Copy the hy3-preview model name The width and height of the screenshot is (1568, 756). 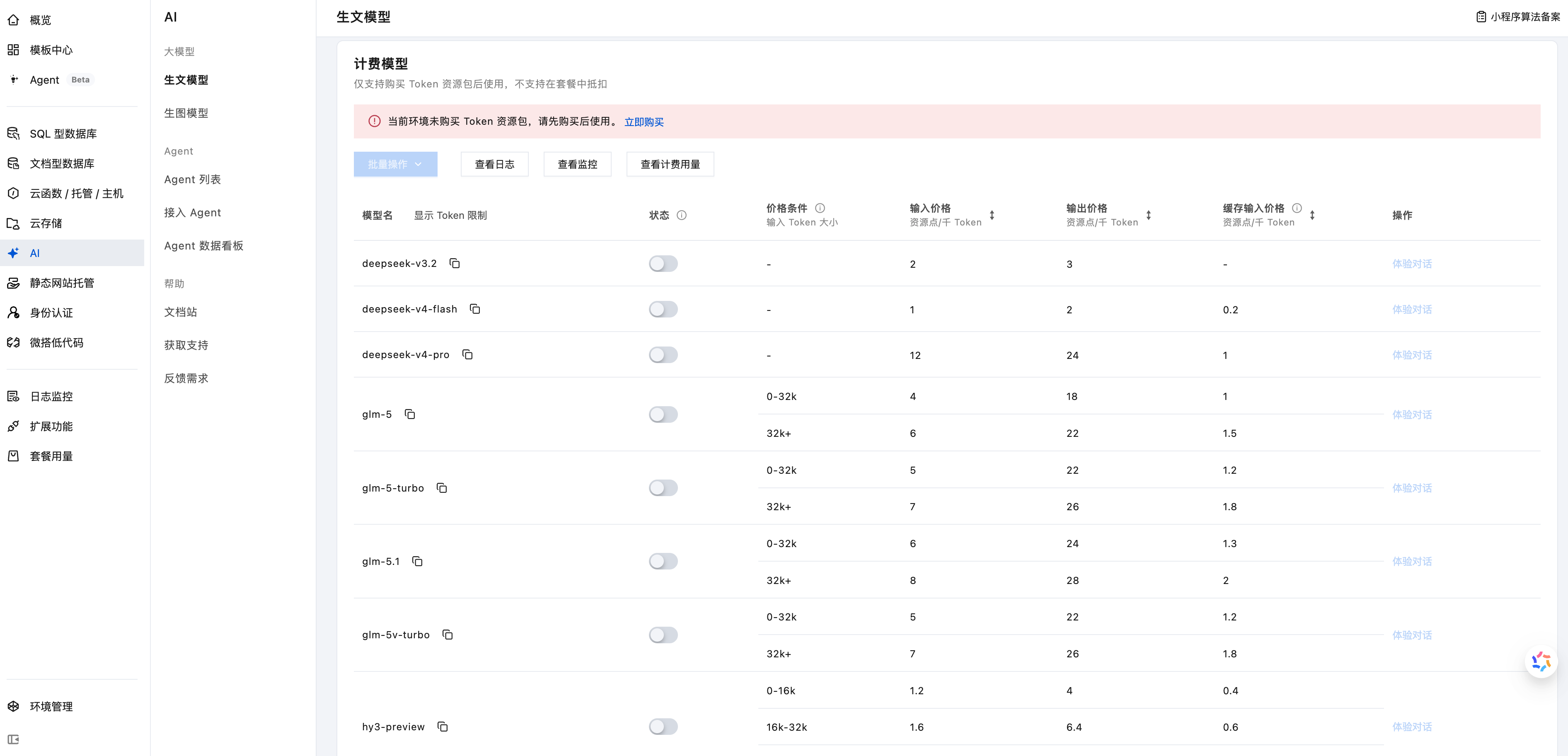[443, 727]
